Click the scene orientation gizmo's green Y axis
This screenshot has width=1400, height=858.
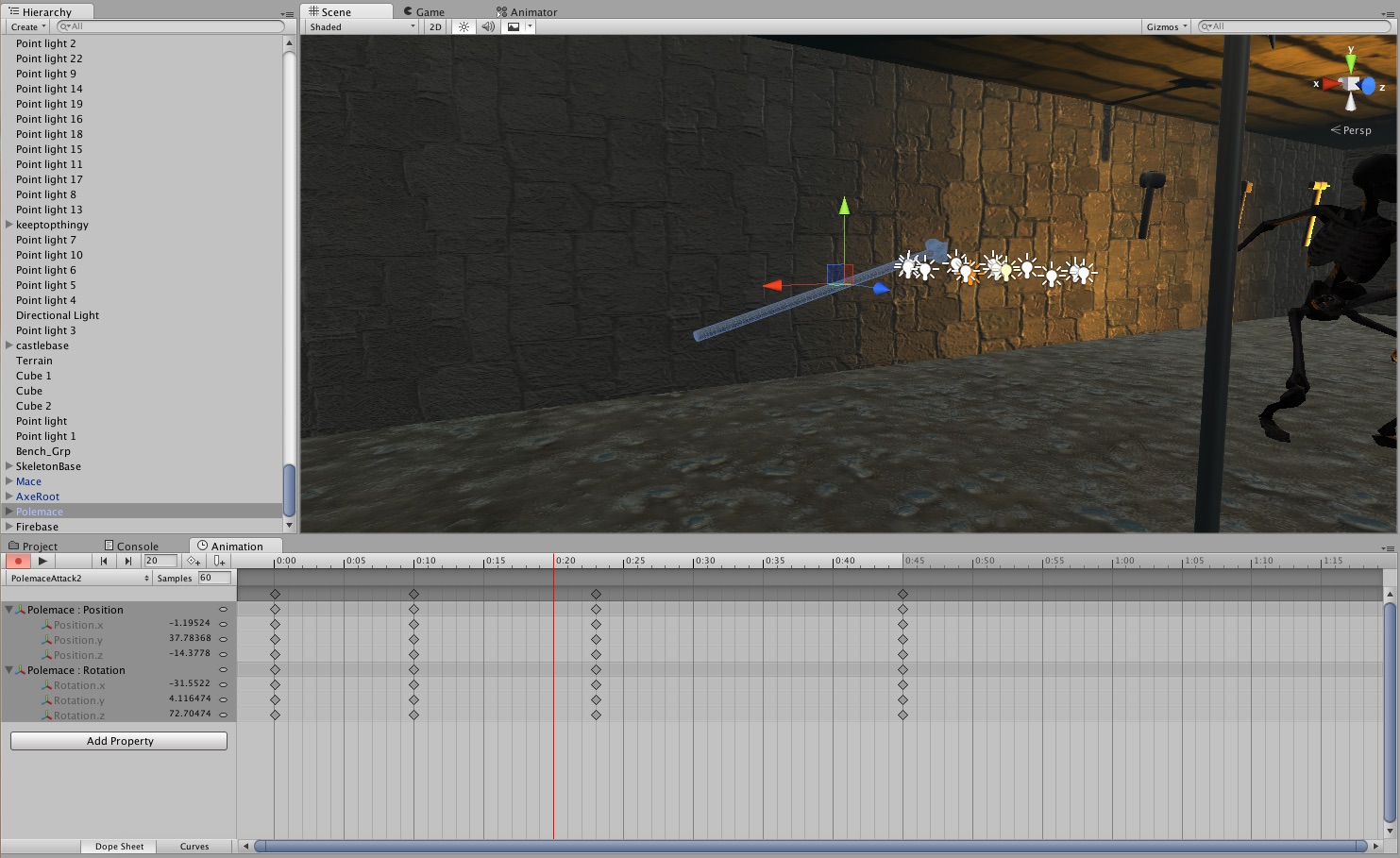point(1351,62)
